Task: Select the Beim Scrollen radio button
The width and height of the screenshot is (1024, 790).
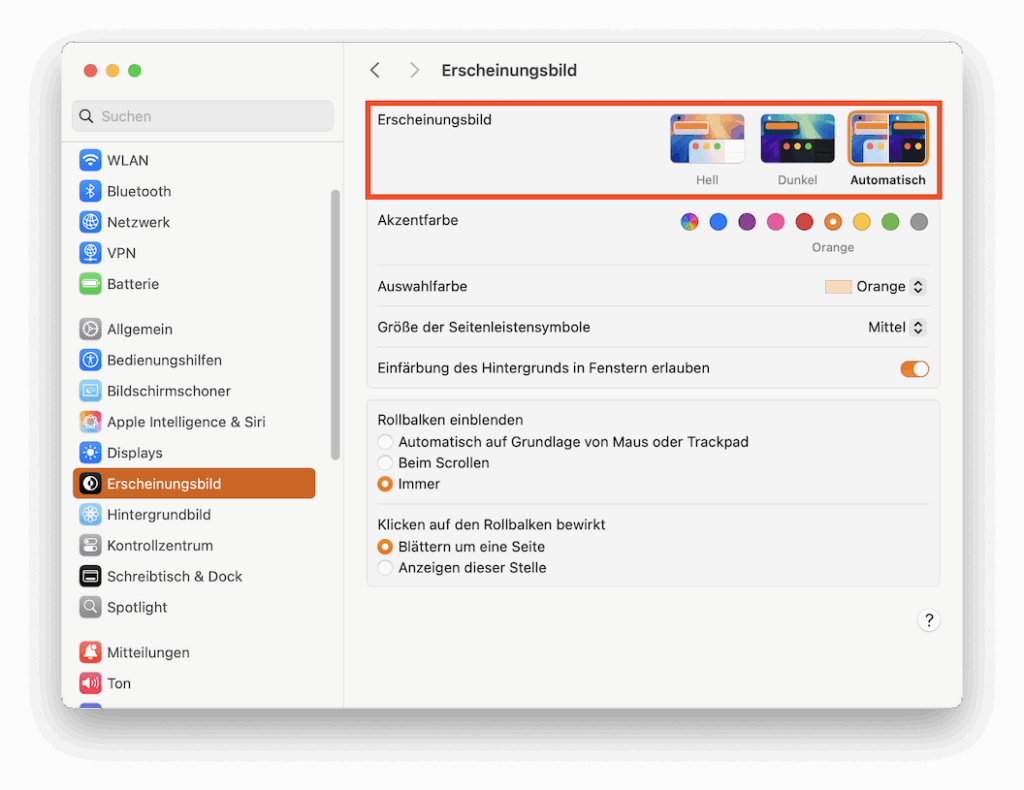Action: coord(385,463)
